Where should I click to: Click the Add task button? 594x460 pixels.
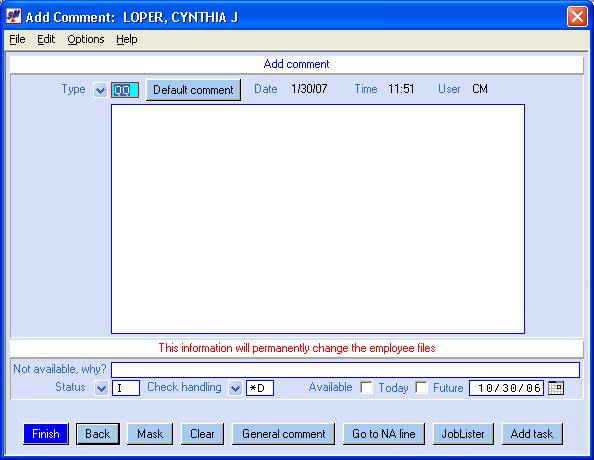point(532,434)
